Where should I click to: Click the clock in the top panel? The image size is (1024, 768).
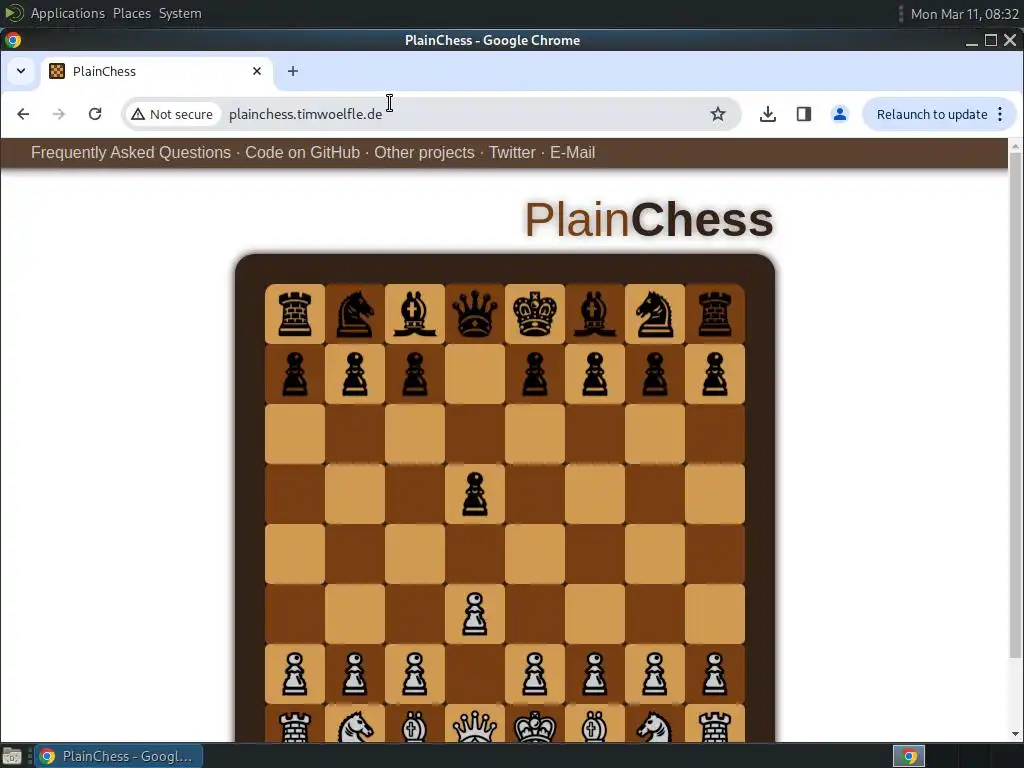(x=965, y=14)
